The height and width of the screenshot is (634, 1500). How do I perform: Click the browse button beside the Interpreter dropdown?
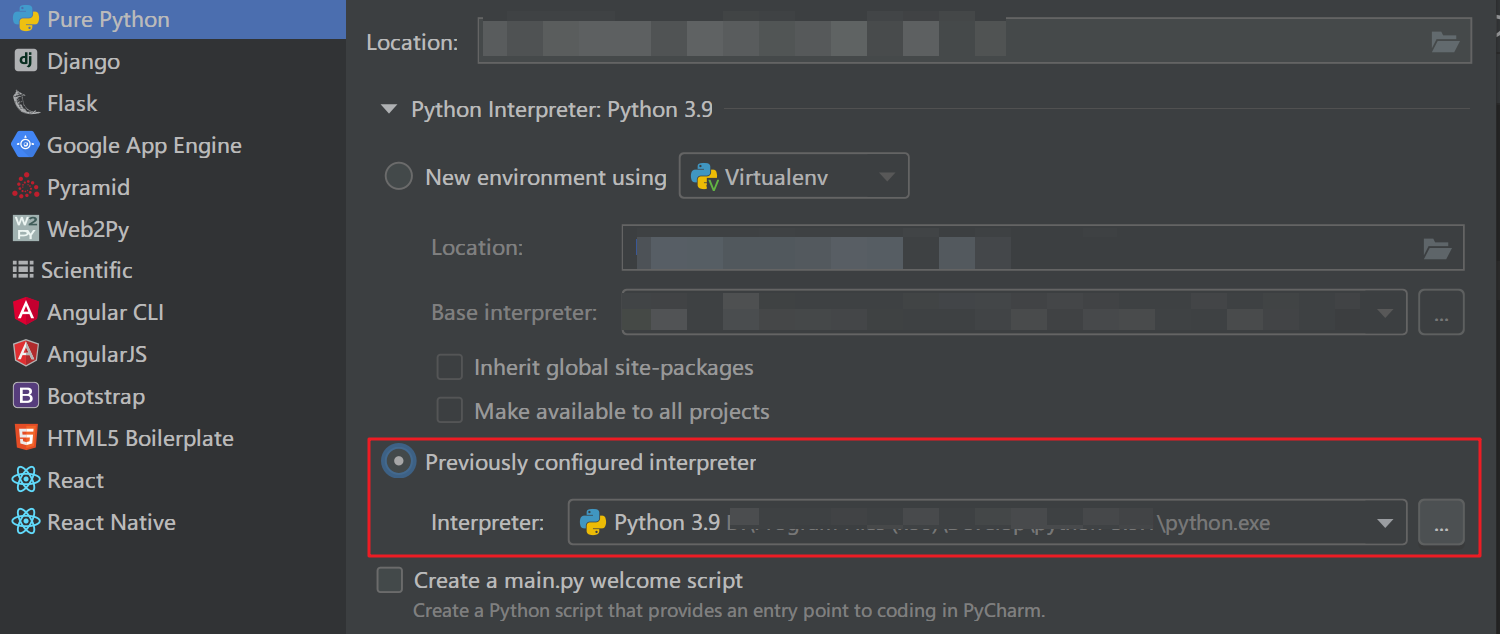click(x=1441, y=522)
